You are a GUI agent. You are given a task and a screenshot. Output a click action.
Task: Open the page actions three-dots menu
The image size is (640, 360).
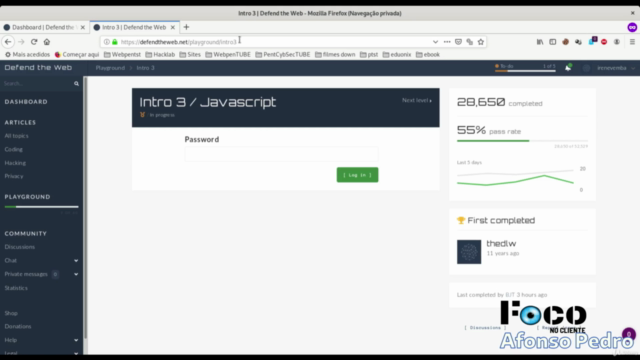(x=447, y=42)
